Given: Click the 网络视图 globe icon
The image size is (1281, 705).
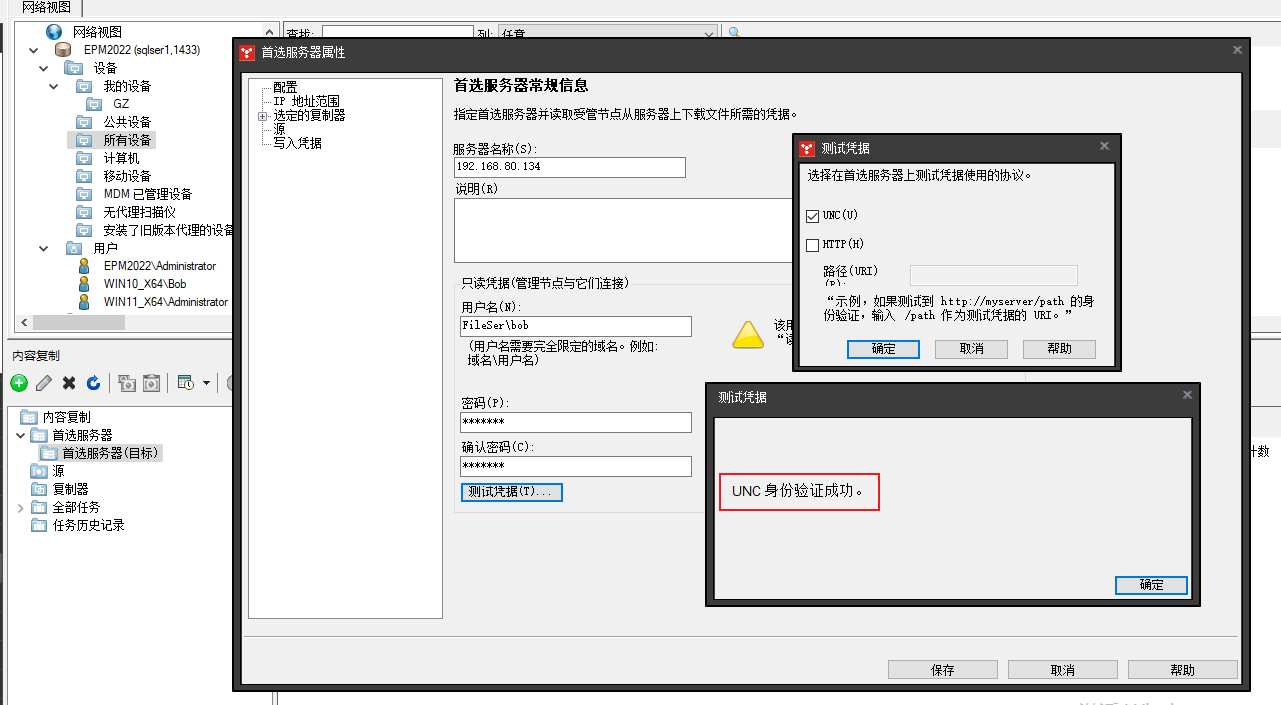Looking at the screenshot, I should tap(53, 30).
